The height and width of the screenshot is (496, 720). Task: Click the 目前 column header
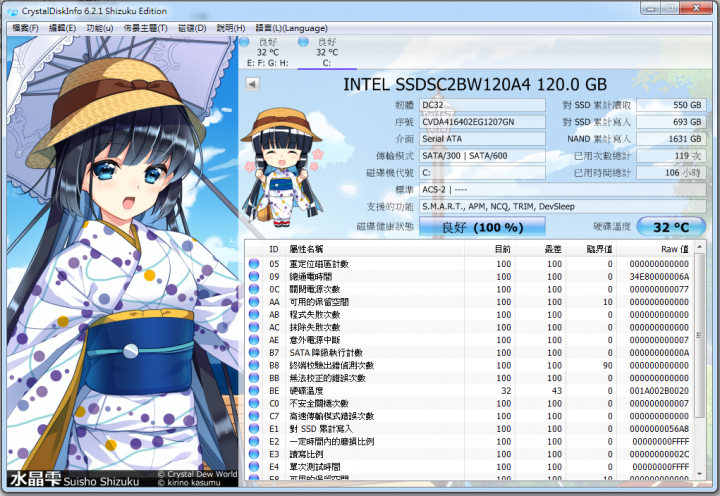coord(490,249)
